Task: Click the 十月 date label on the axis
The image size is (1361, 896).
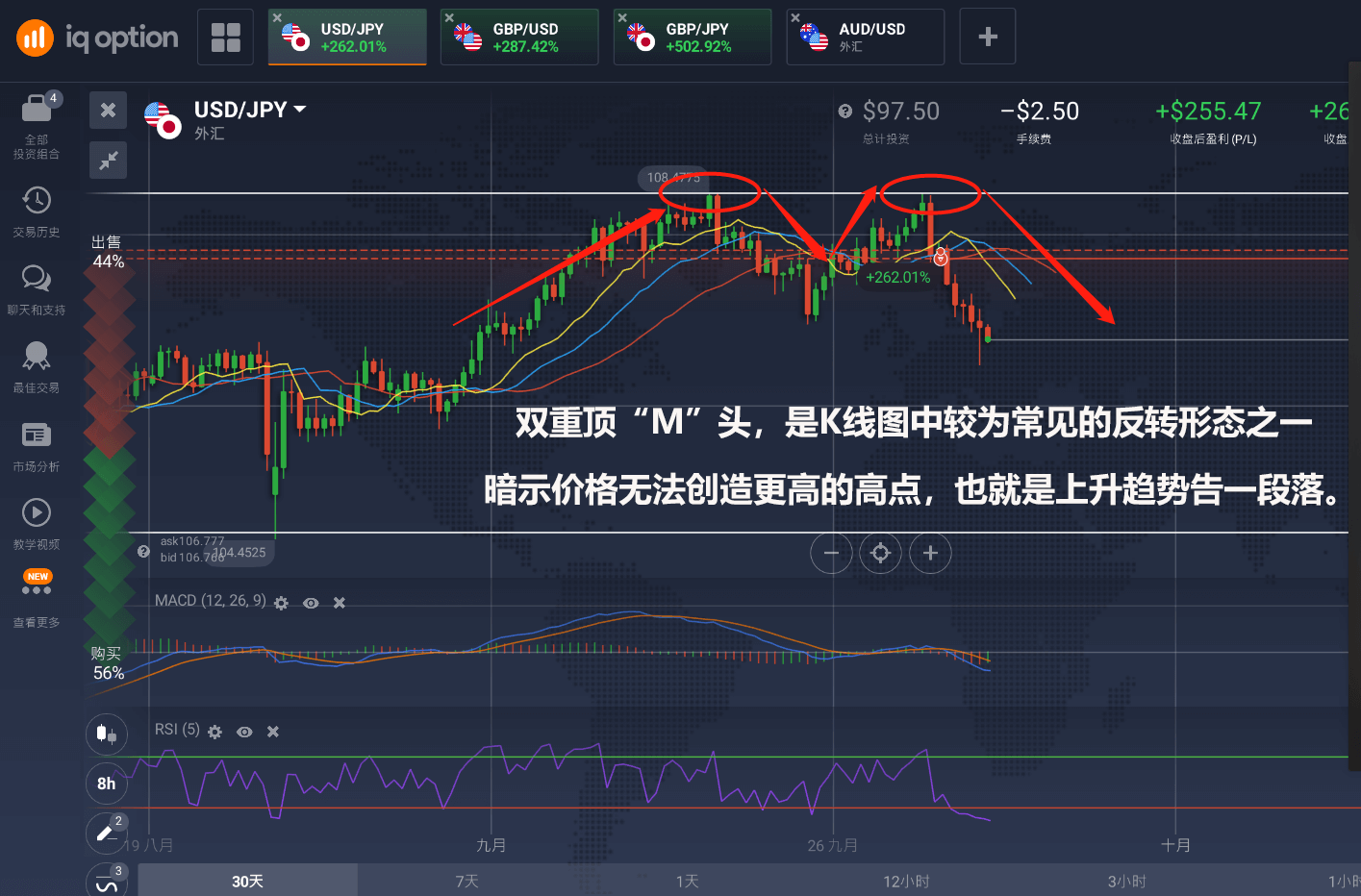Action: pos(1175,845)
